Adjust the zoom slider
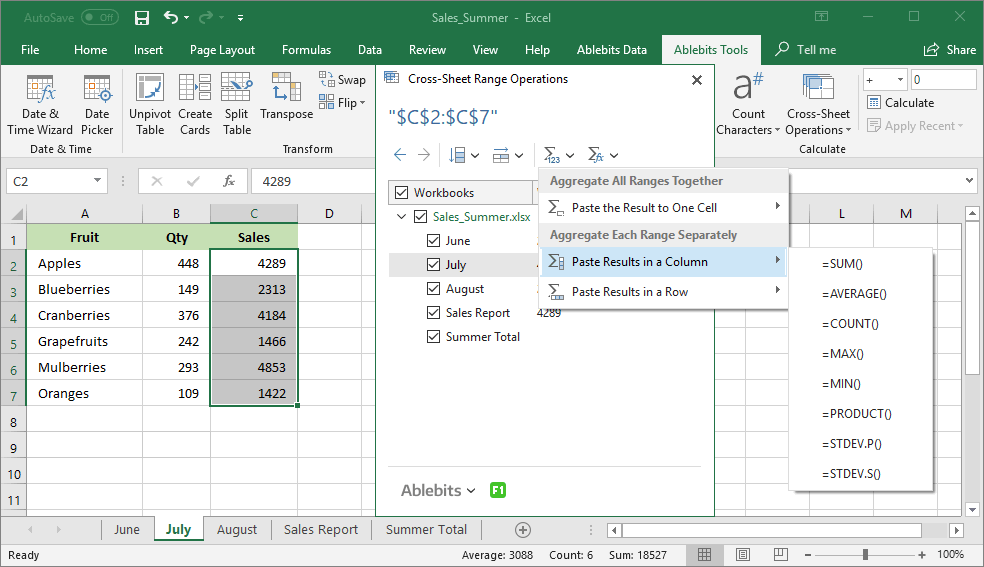The image size is (984, 567). click(865, 554)
